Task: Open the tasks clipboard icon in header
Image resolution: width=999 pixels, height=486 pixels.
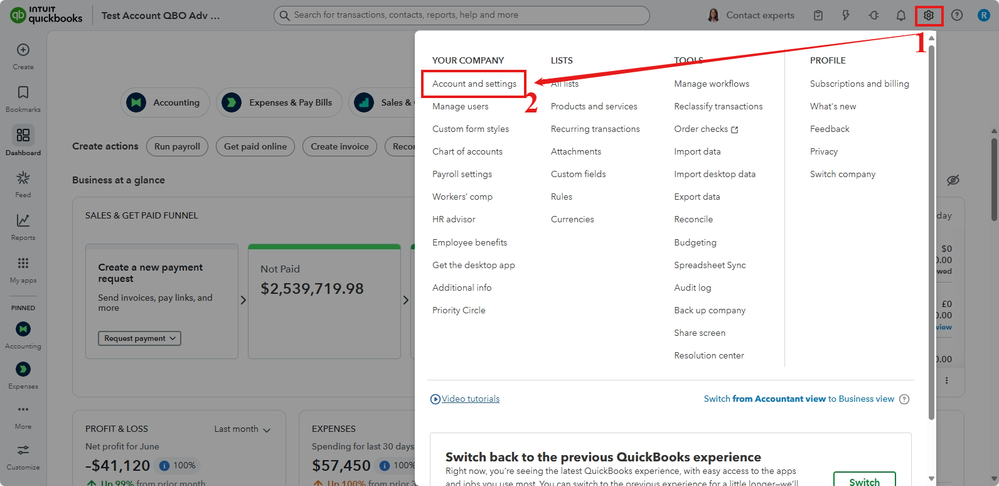Action: tap(819, 15)
